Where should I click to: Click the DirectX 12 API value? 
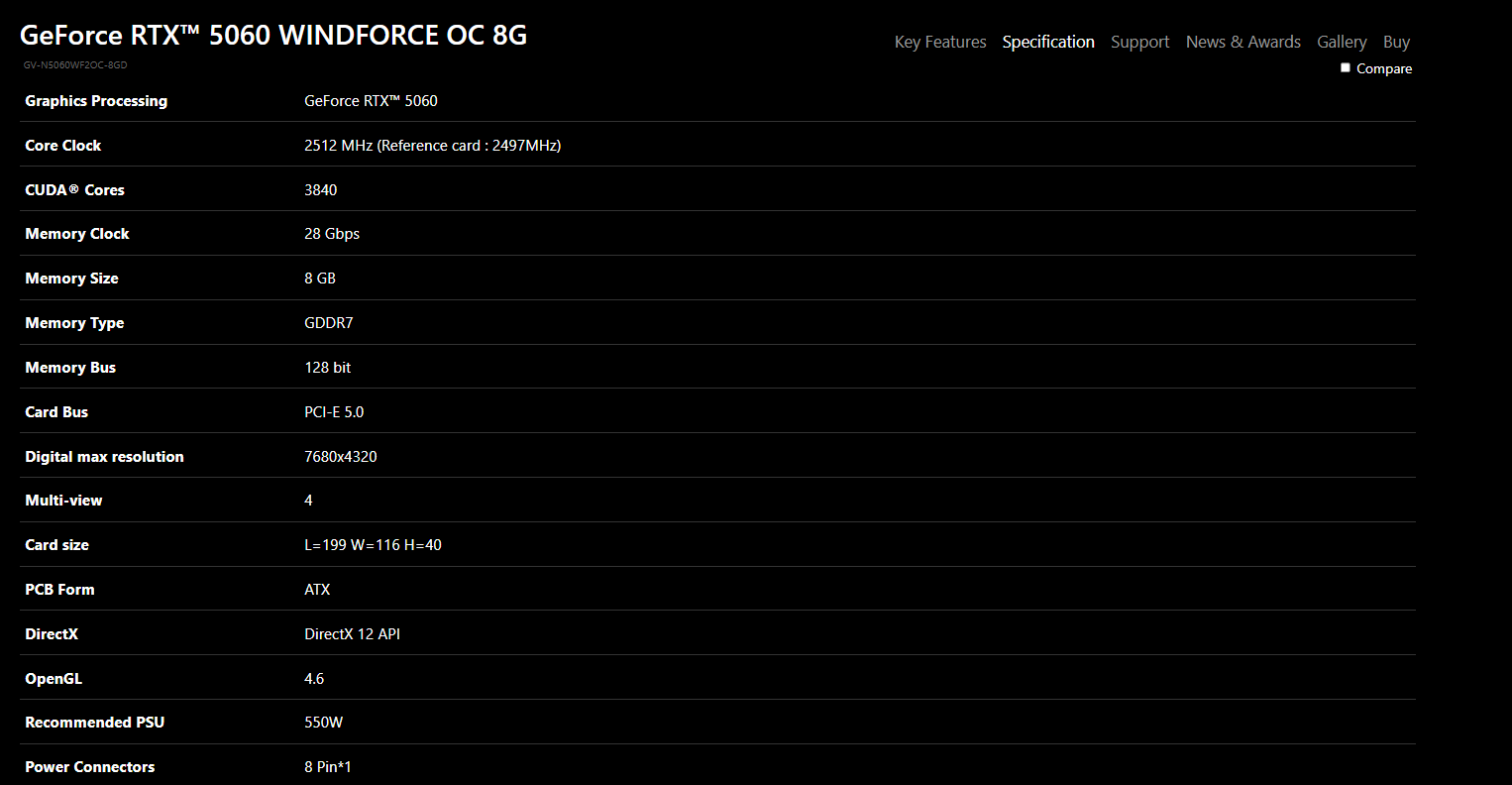[352, 634]
